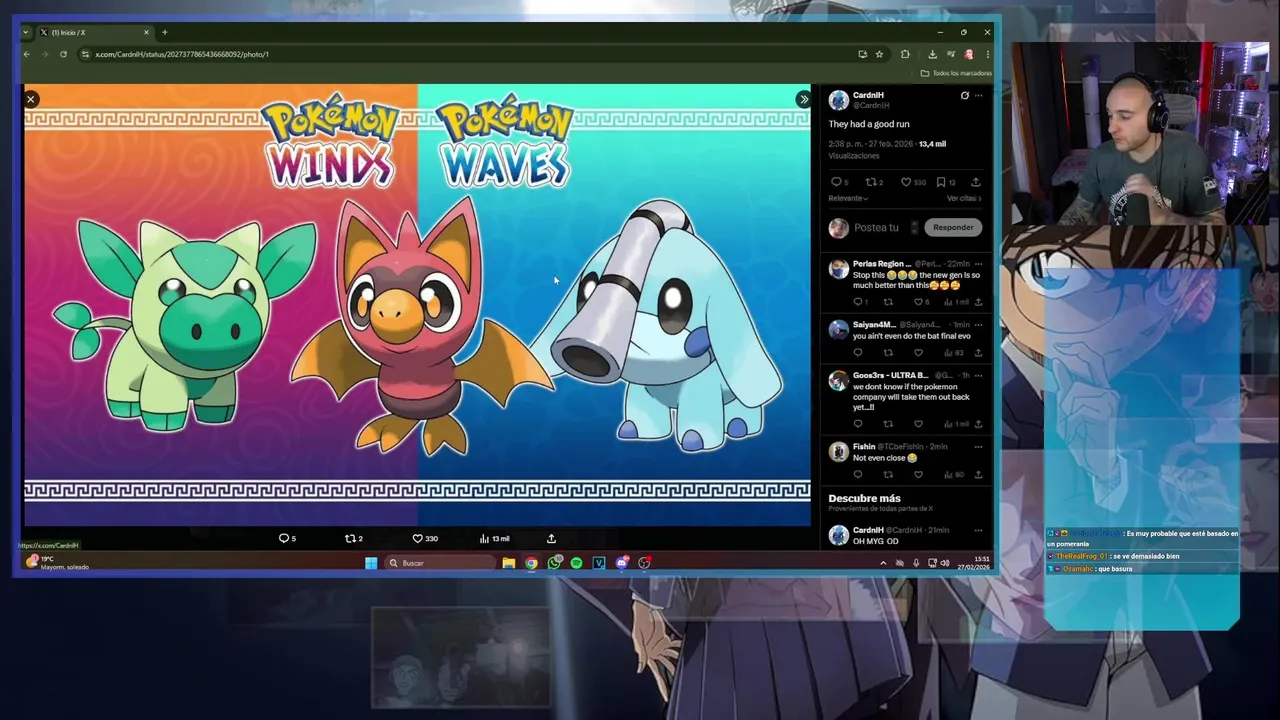Open 'Todos los marcadores' bookmarks folder
This screenshot has width=1280, height=720.
coord(956,73)
